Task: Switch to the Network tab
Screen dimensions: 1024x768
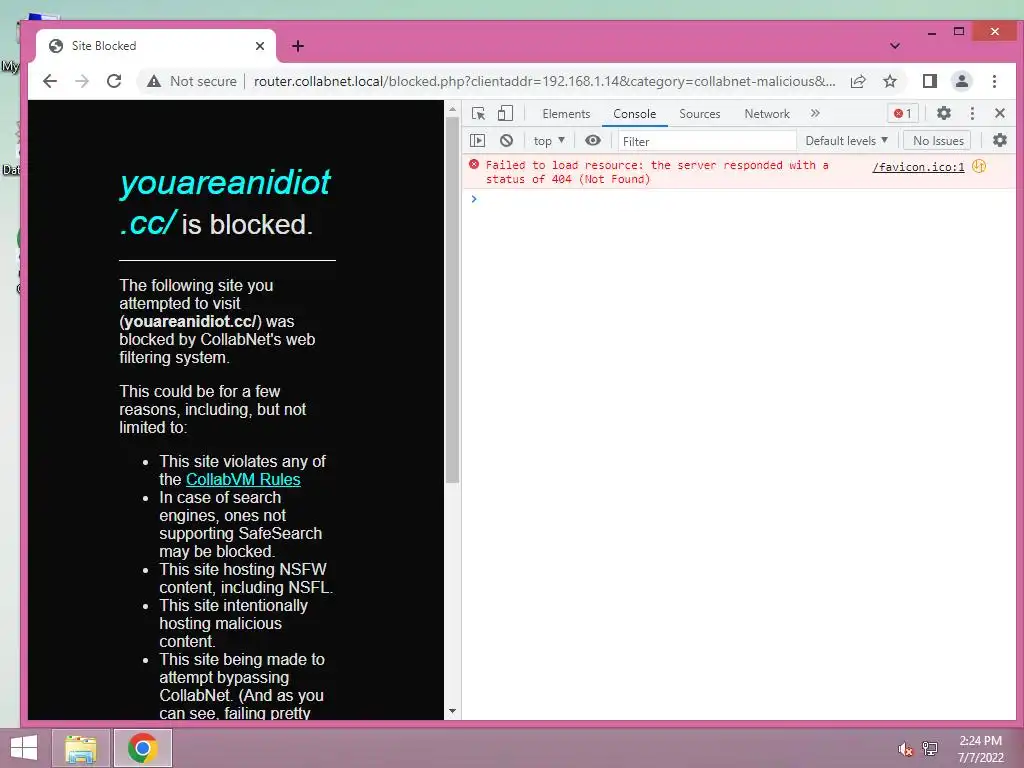Action: [x=767, y=114]
